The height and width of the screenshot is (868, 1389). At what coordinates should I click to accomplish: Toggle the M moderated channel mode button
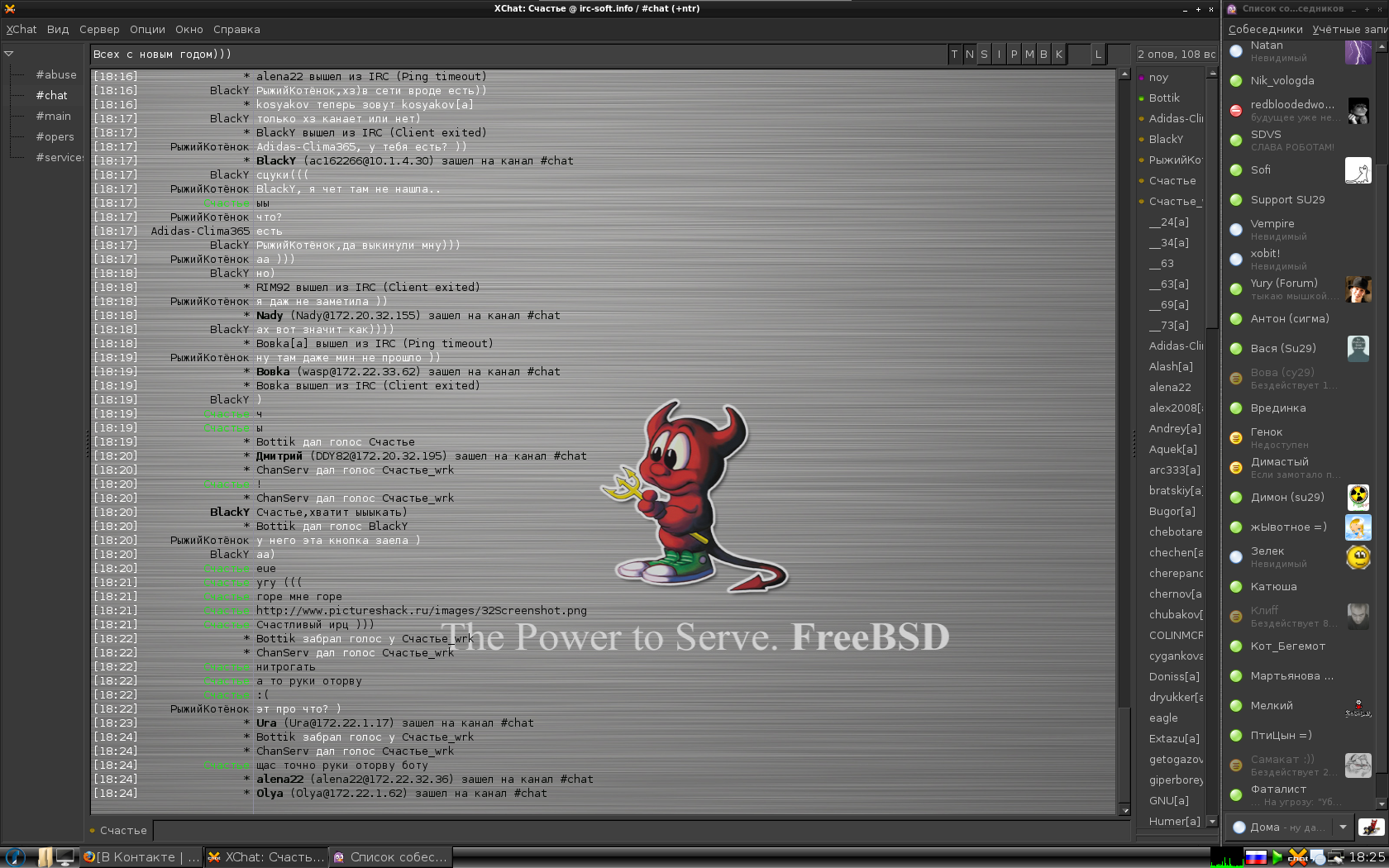[1029, 55]
